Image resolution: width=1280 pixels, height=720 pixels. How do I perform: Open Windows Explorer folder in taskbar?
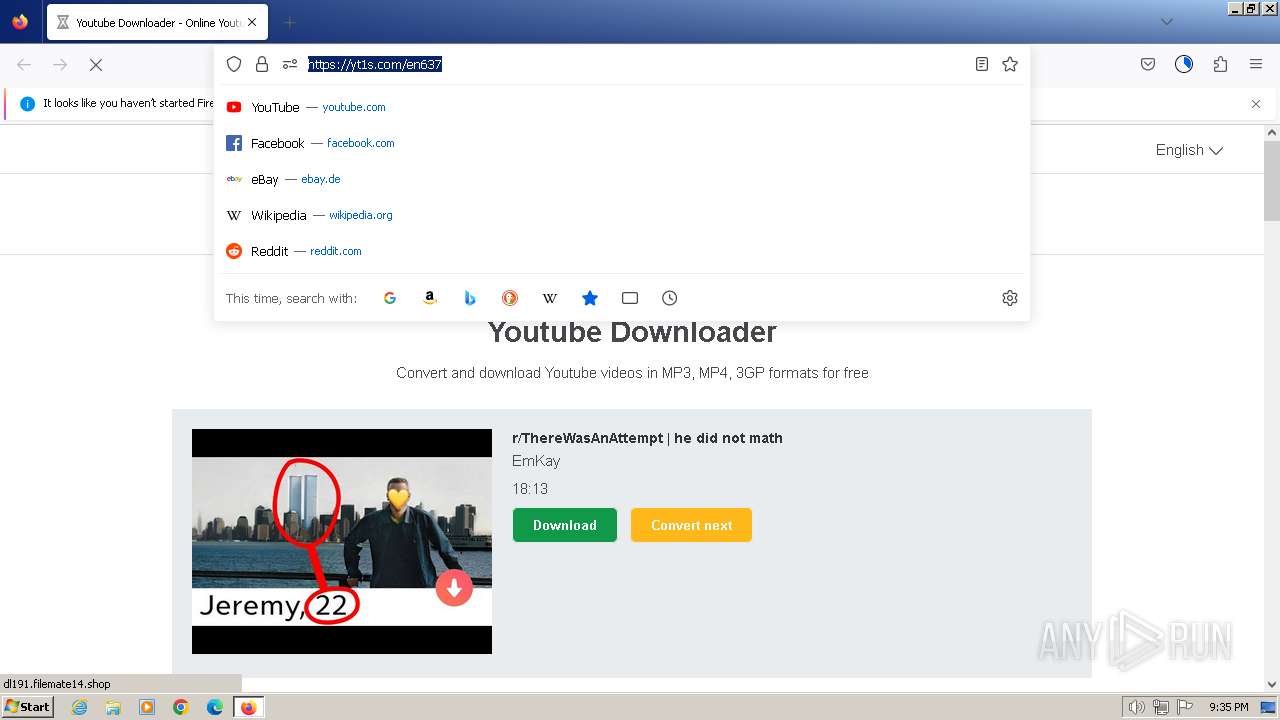[x=113, y=707]
